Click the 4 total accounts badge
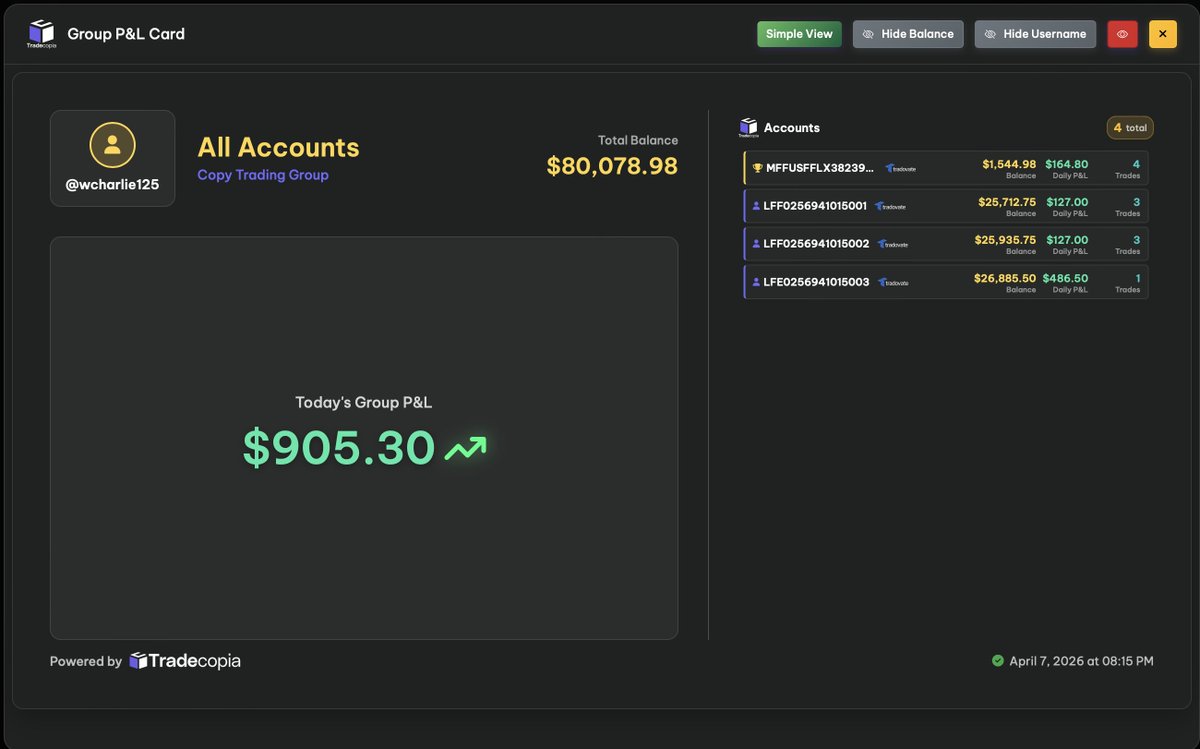 coord(1130,128)
